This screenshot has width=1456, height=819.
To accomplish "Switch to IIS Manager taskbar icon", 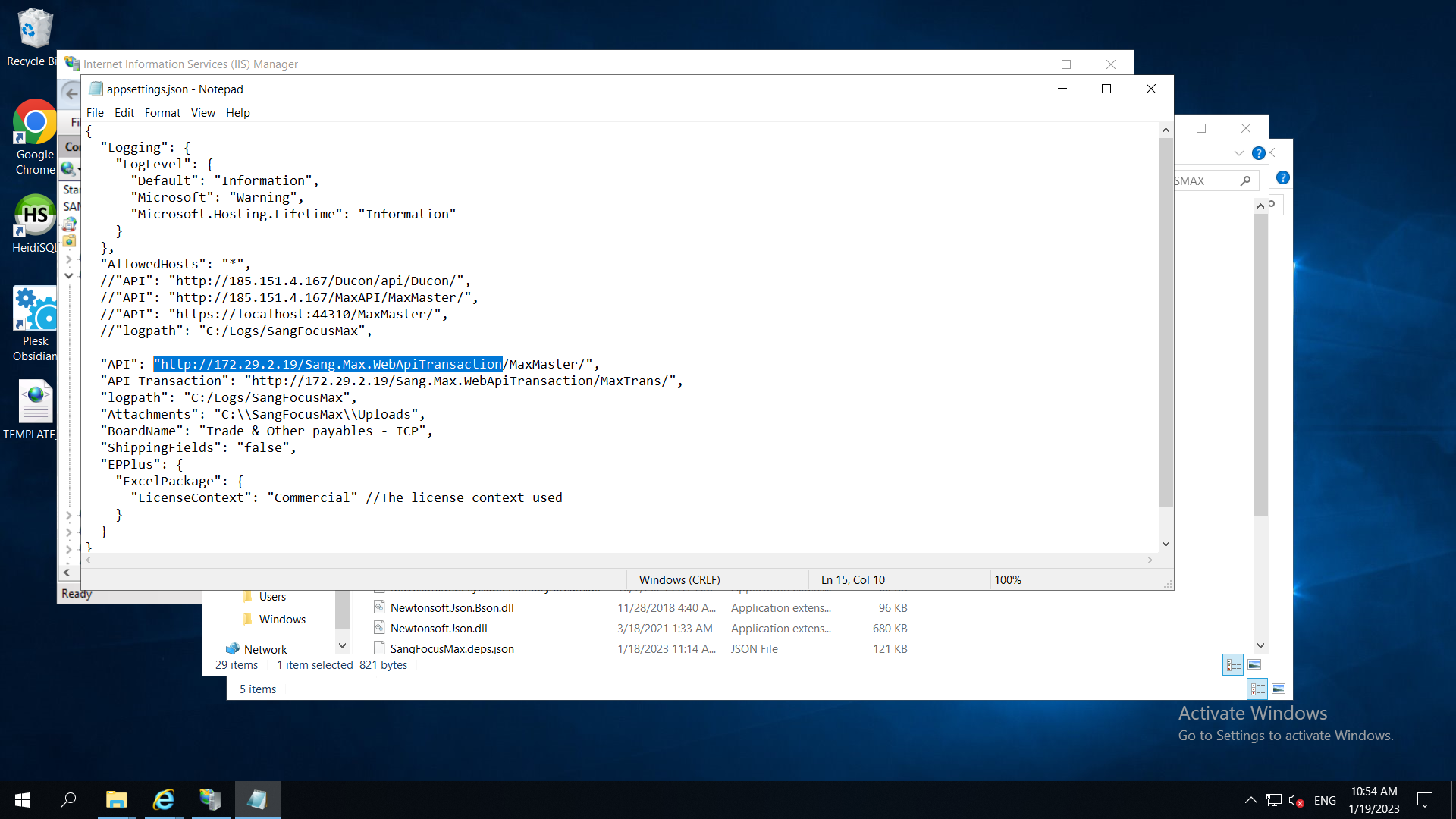I will point(210,799).
